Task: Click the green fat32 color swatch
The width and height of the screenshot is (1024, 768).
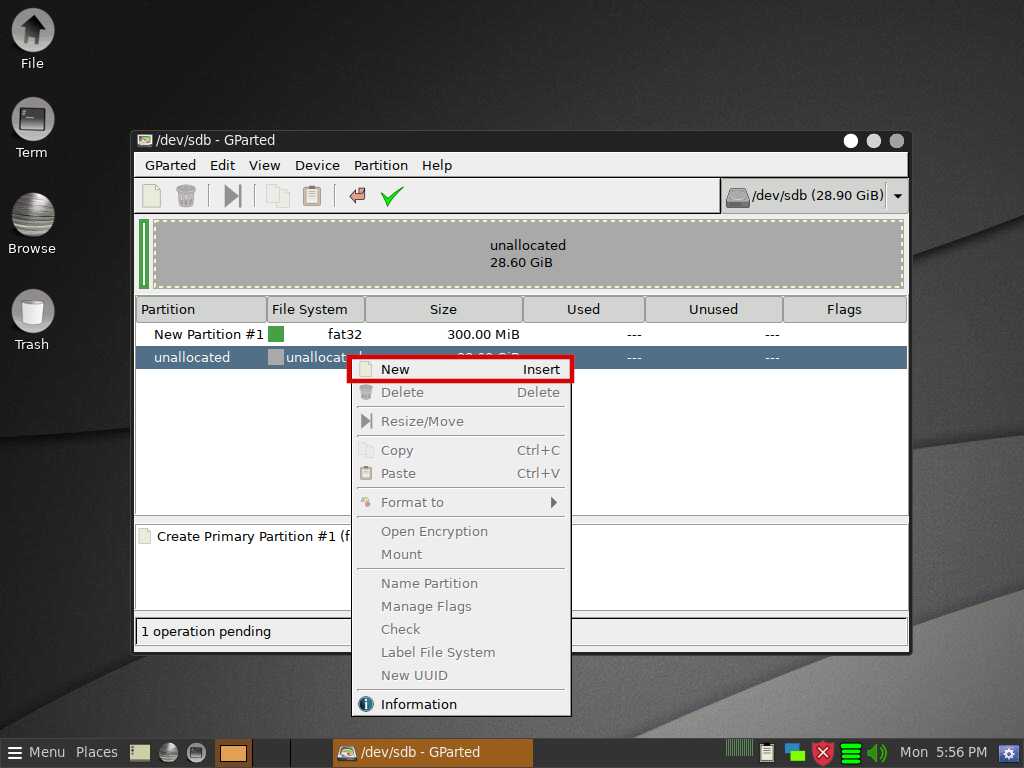Action: coord(276,334)
